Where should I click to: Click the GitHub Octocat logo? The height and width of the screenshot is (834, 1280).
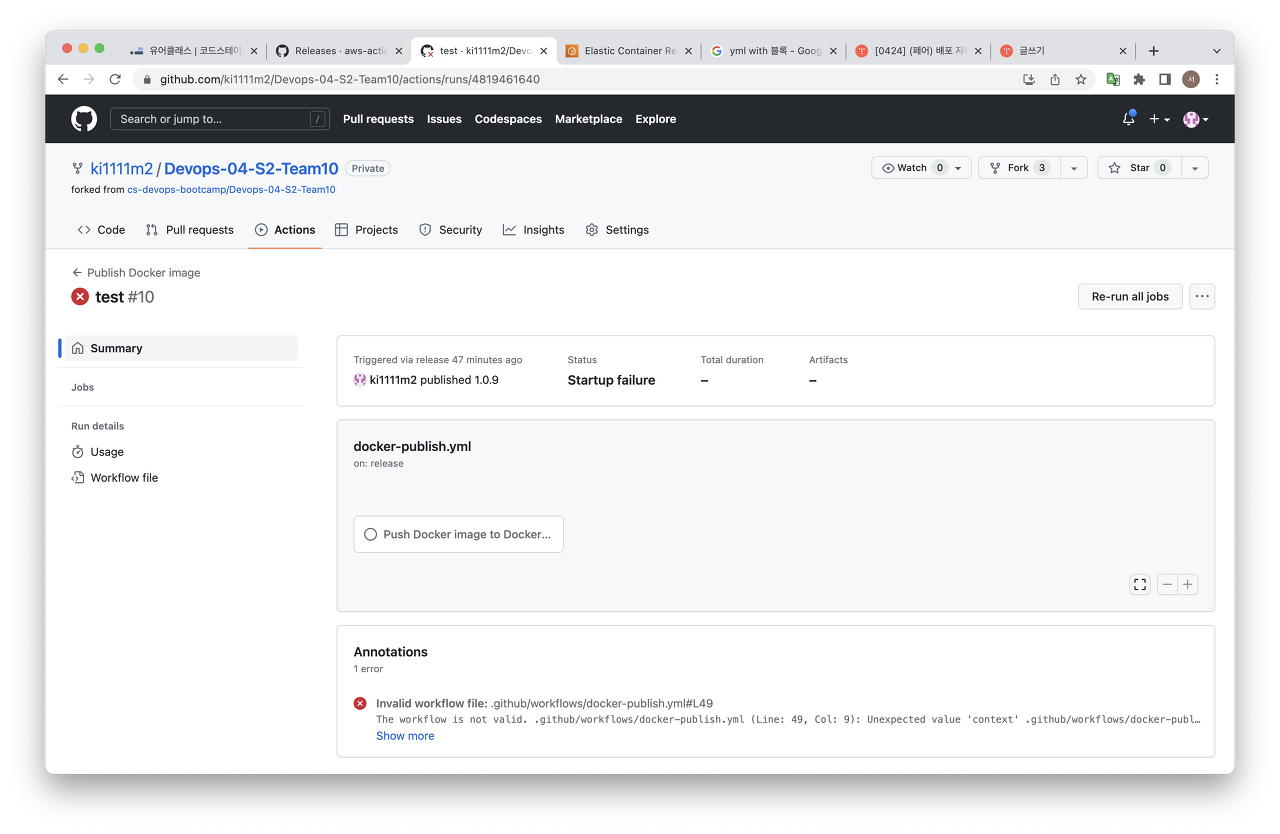pos(84,119)
